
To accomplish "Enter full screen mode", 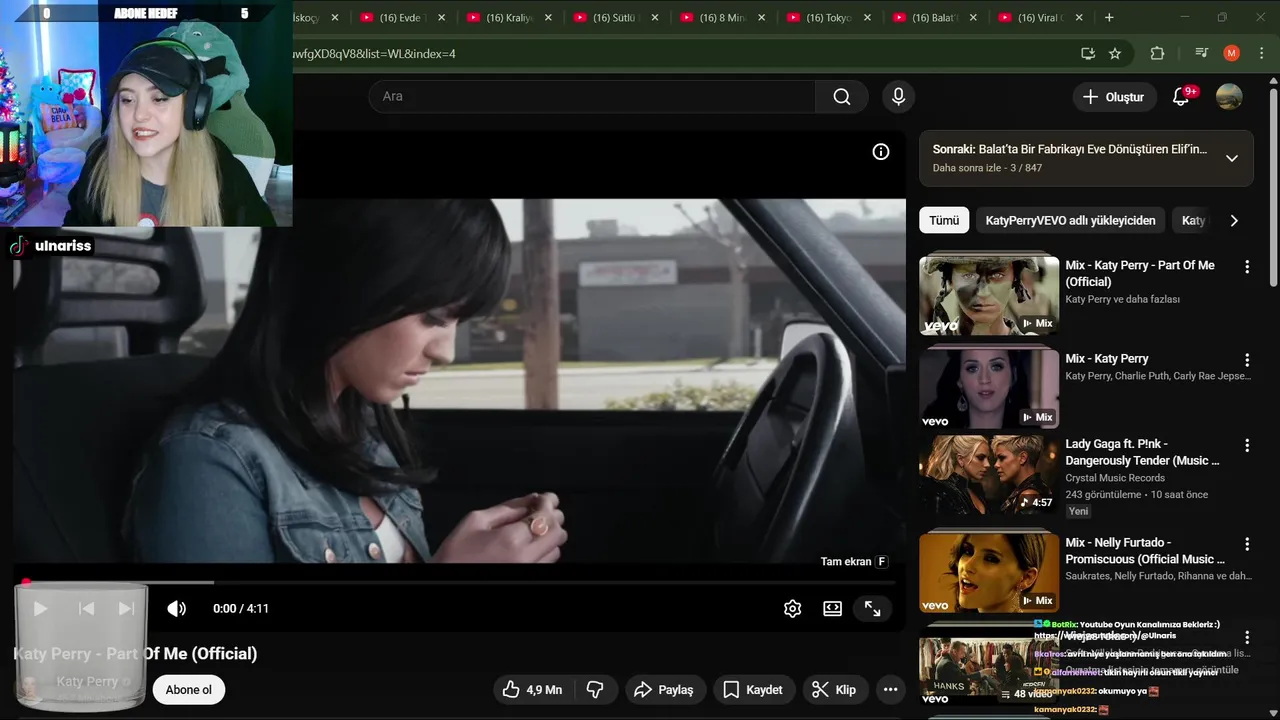I will pos(873,608).
